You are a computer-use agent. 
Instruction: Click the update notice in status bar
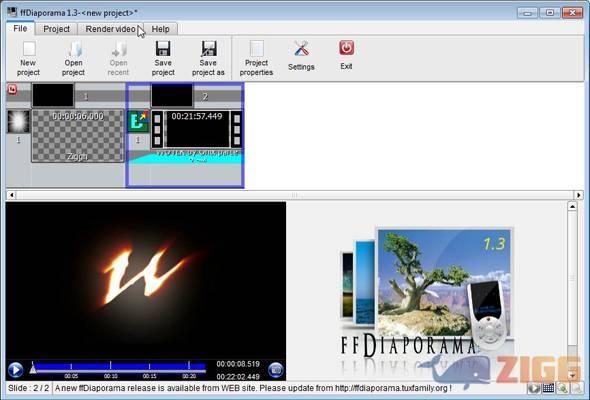pyautogui.click(x=253, y=388)
